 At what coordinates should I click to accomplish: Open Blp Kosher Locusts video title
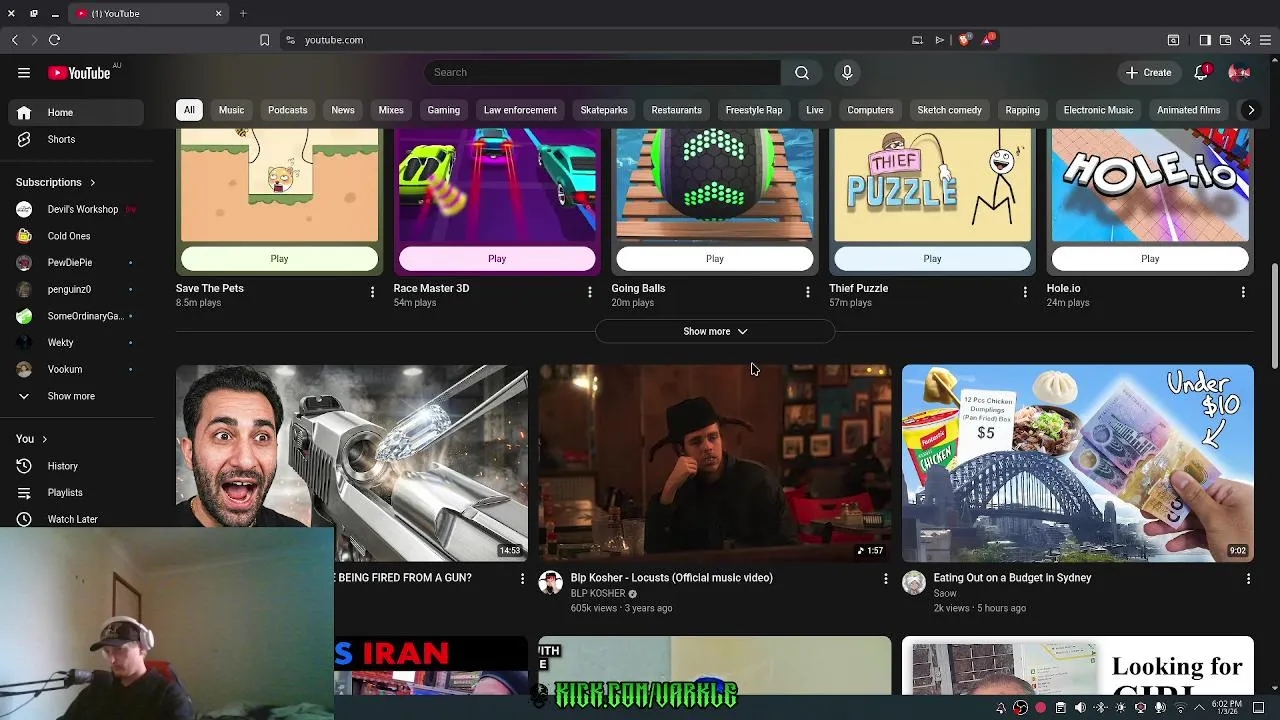(x=671, y=578)
